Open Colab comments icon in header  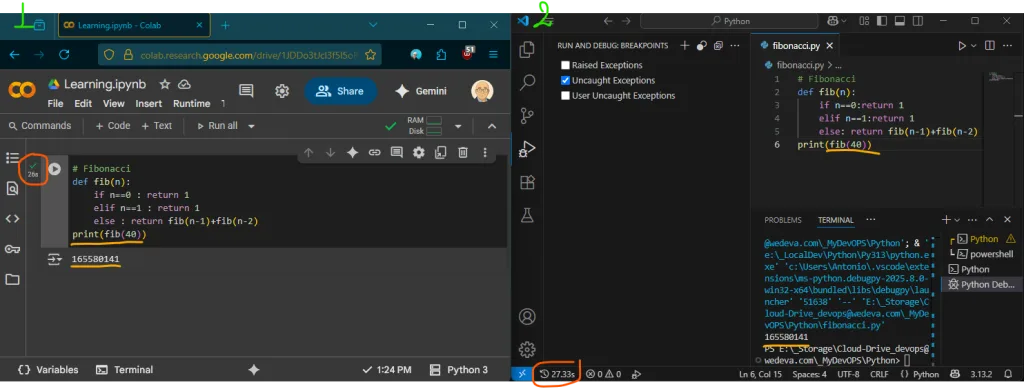pos(246,91)
